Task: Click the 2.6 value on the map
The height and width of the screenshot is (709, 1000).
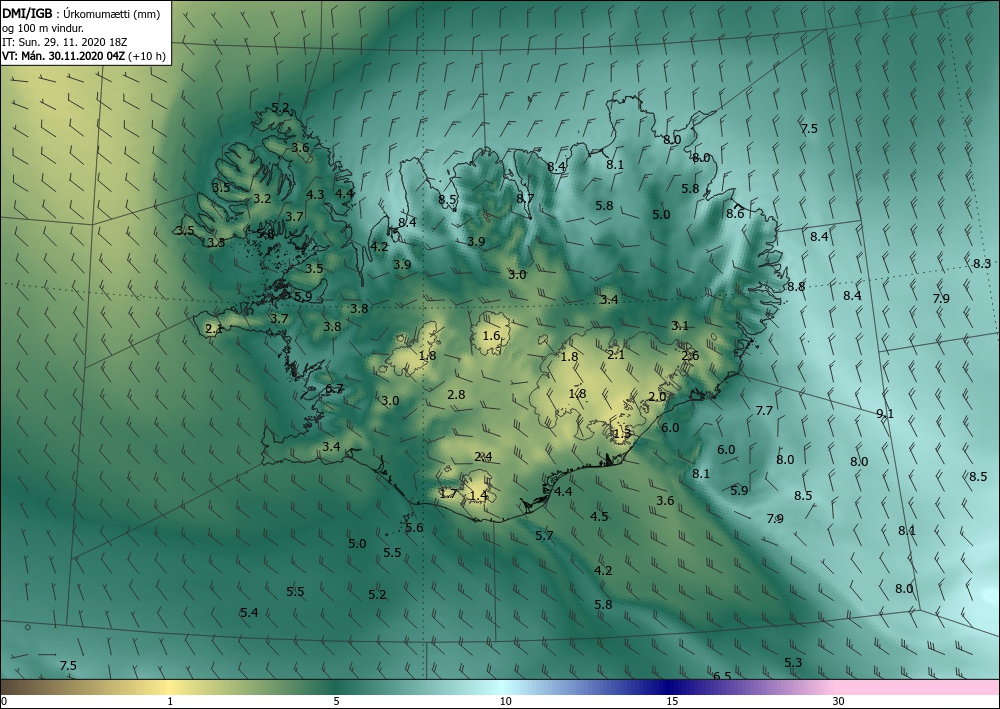Action: pyautogui.click(x=690, y=356)
